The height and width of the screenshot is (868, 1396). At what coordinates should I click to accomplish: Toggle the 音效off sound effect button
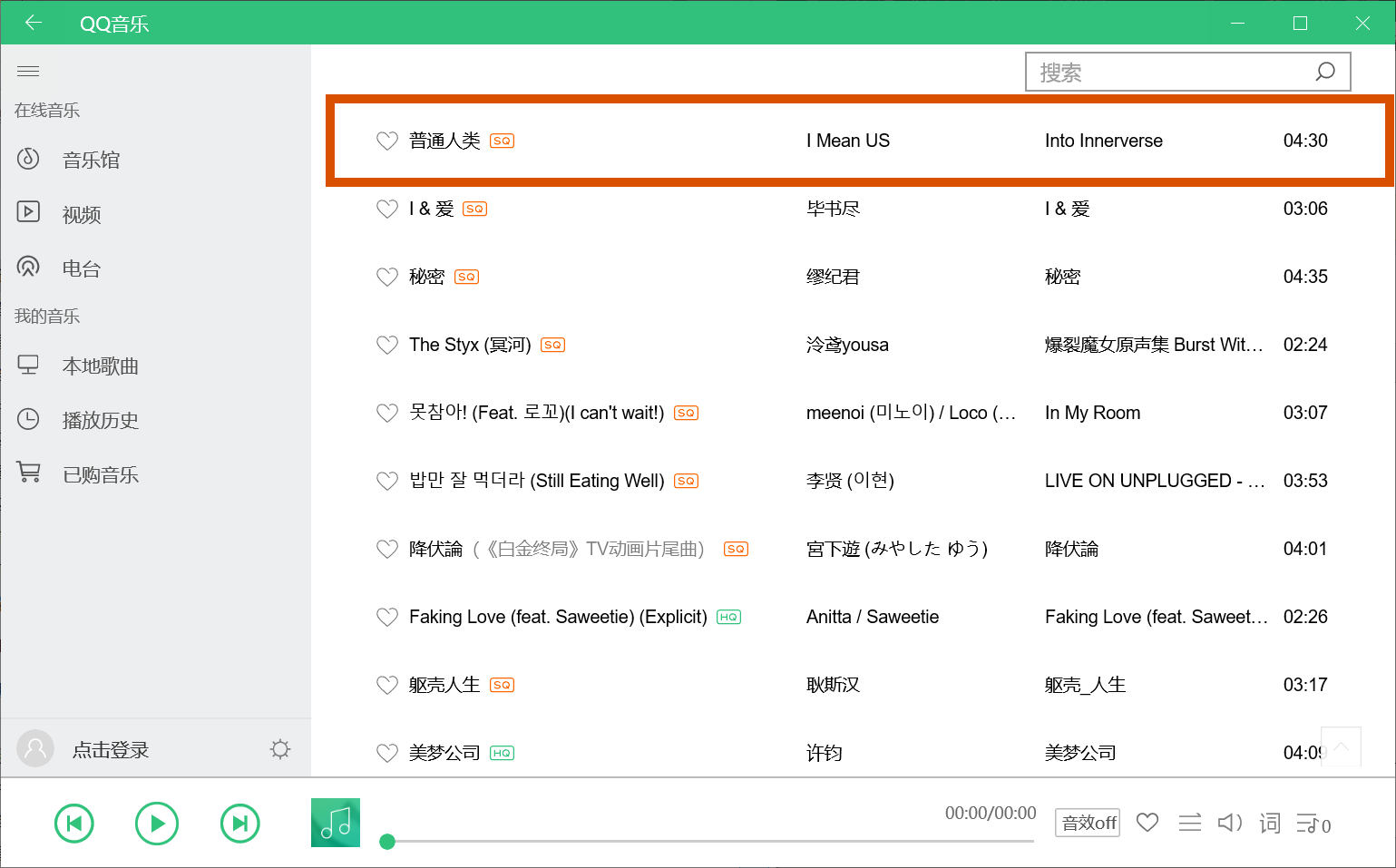(x=1088, y=823)
